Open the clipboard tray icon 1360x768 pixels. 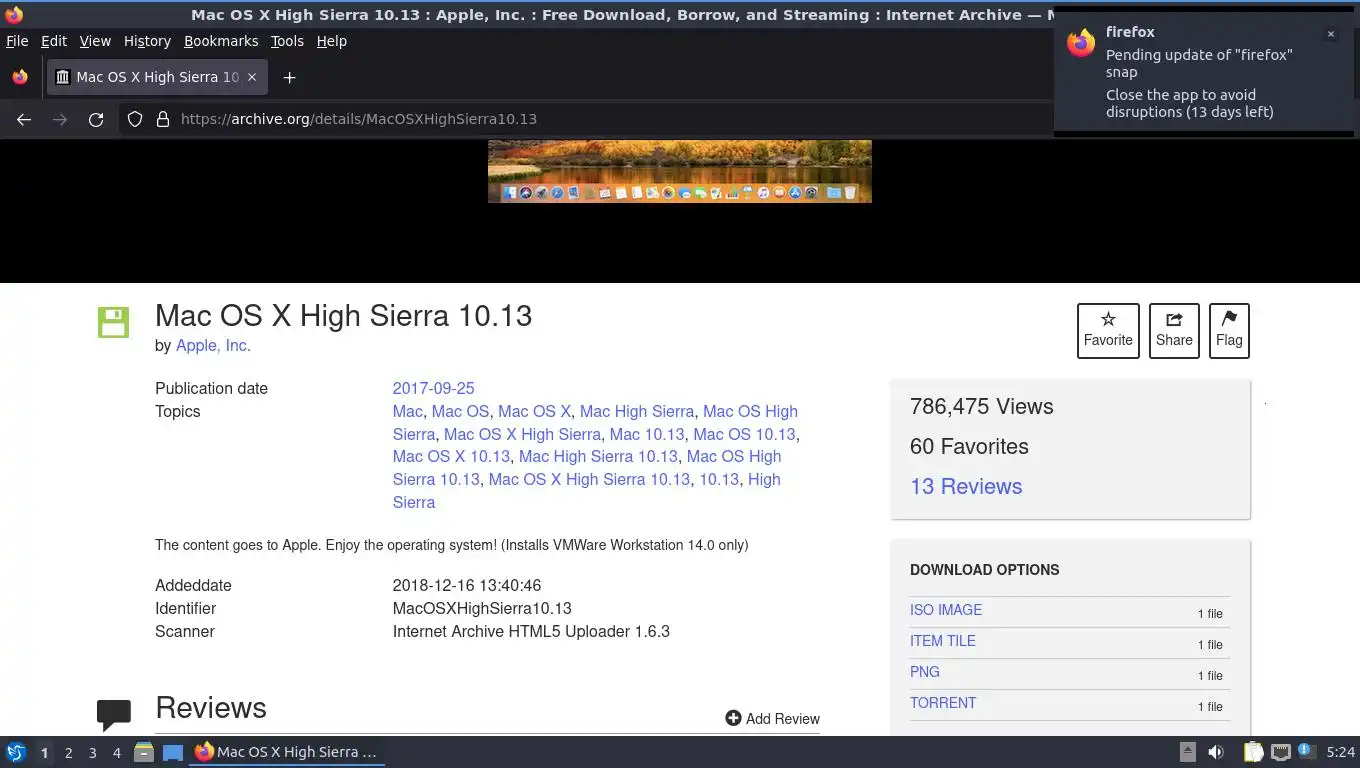click(1253, 752)
